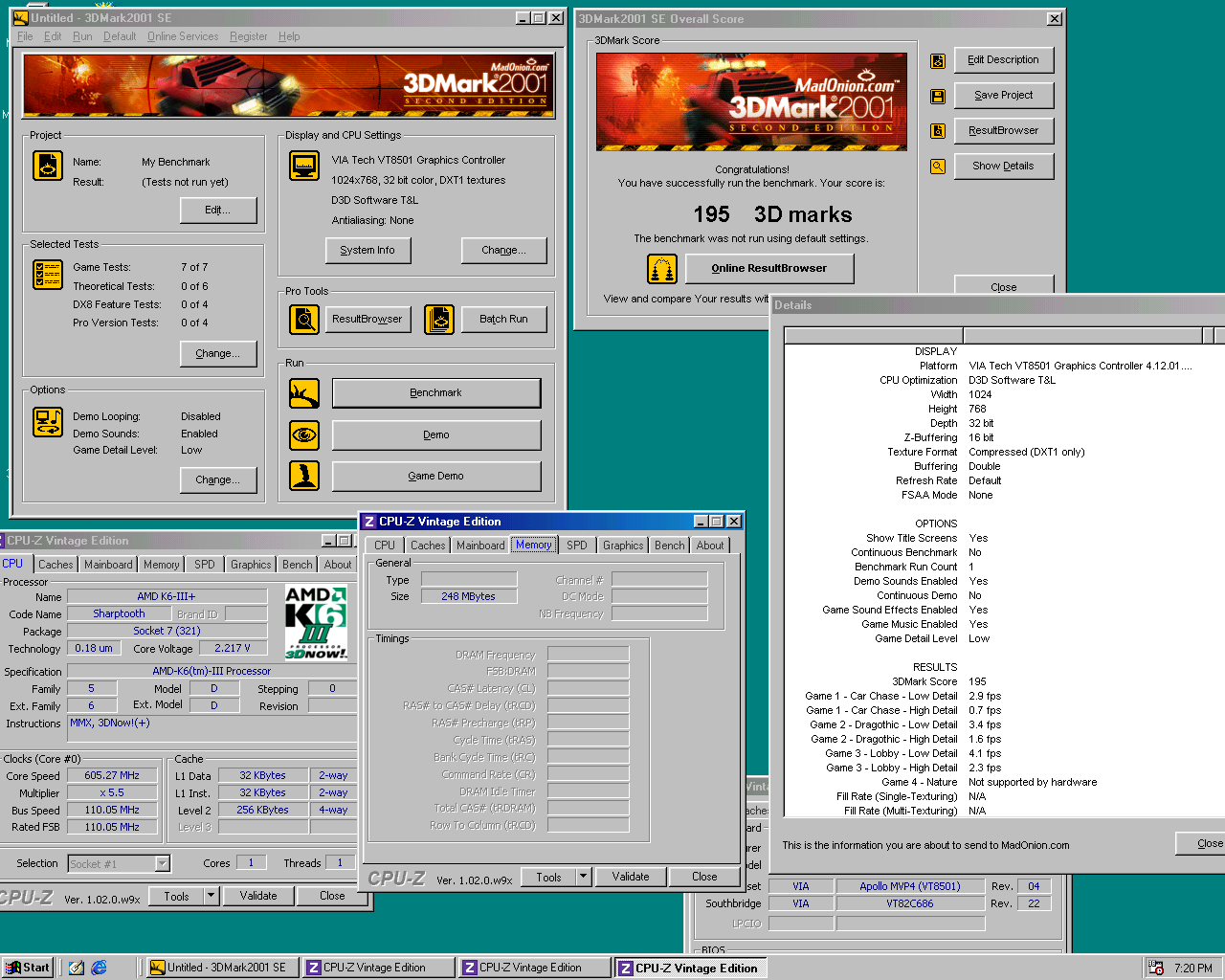Click the Internet Explorer quick launch icon

click(99, 968)
